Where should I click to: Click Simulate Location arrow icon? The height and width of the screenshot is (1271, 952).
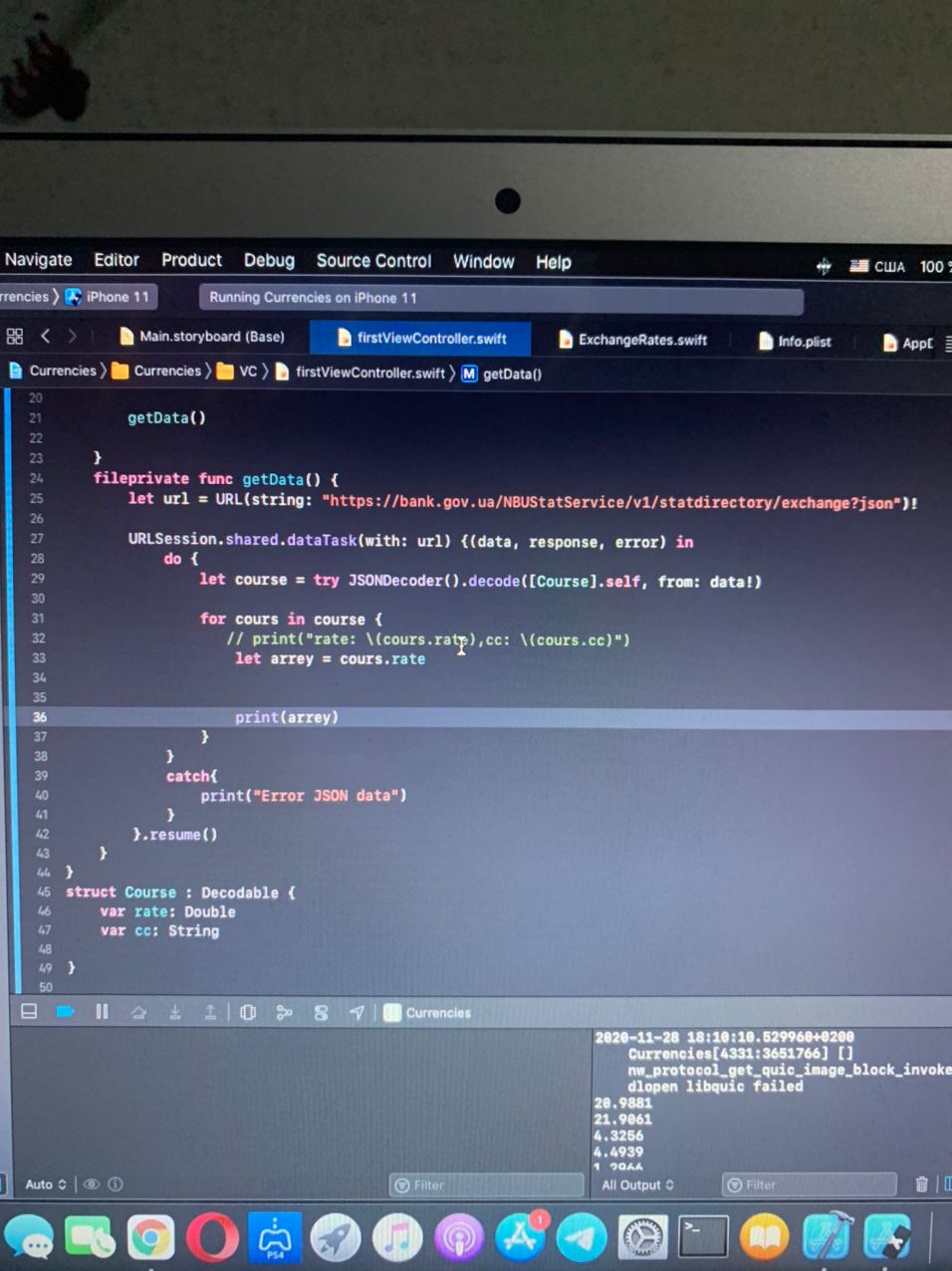pyautogui.click(x=357, y=1013)
